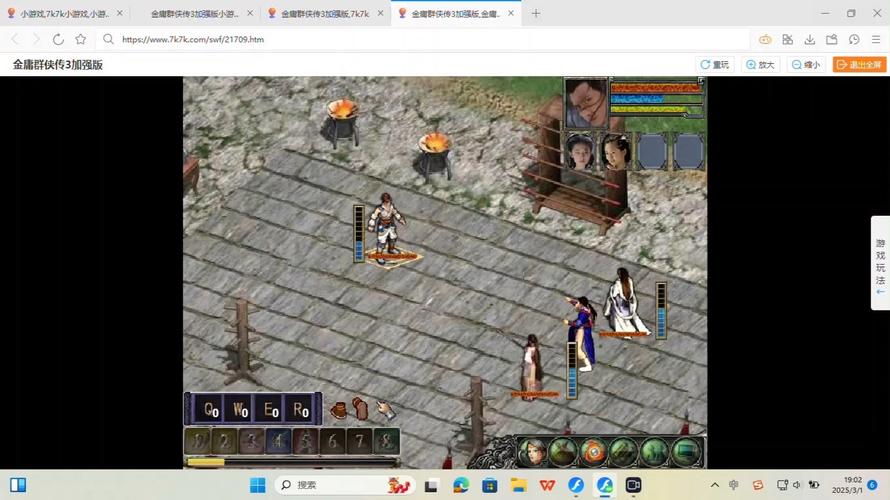Viewport: 890px width, 500px height.
Task: Open WPS Office from the taskbar
Action: [547, 485]
